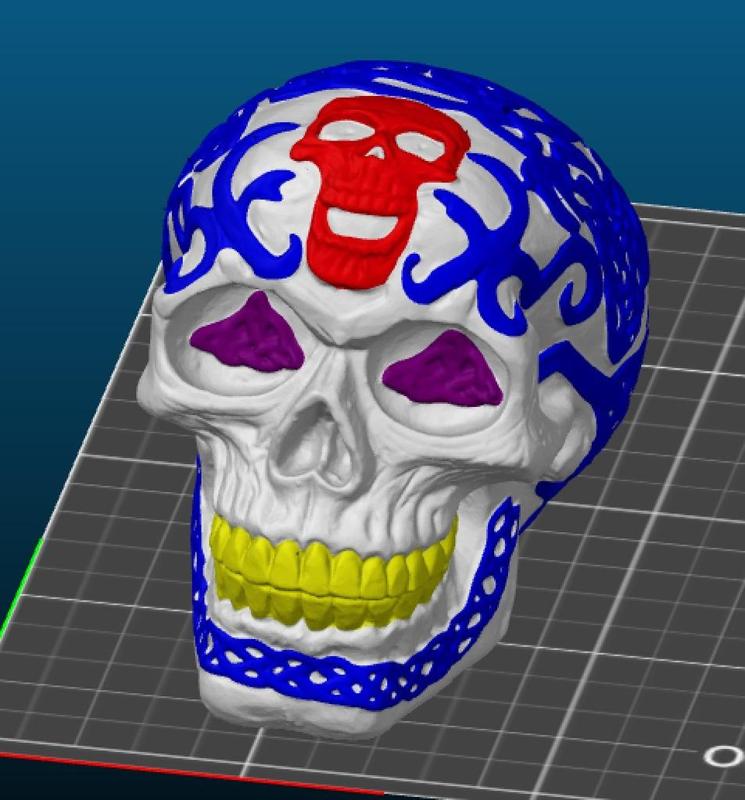
Task: Pick the purple eye socket beside the blue braid
Action: pos(443,370)
